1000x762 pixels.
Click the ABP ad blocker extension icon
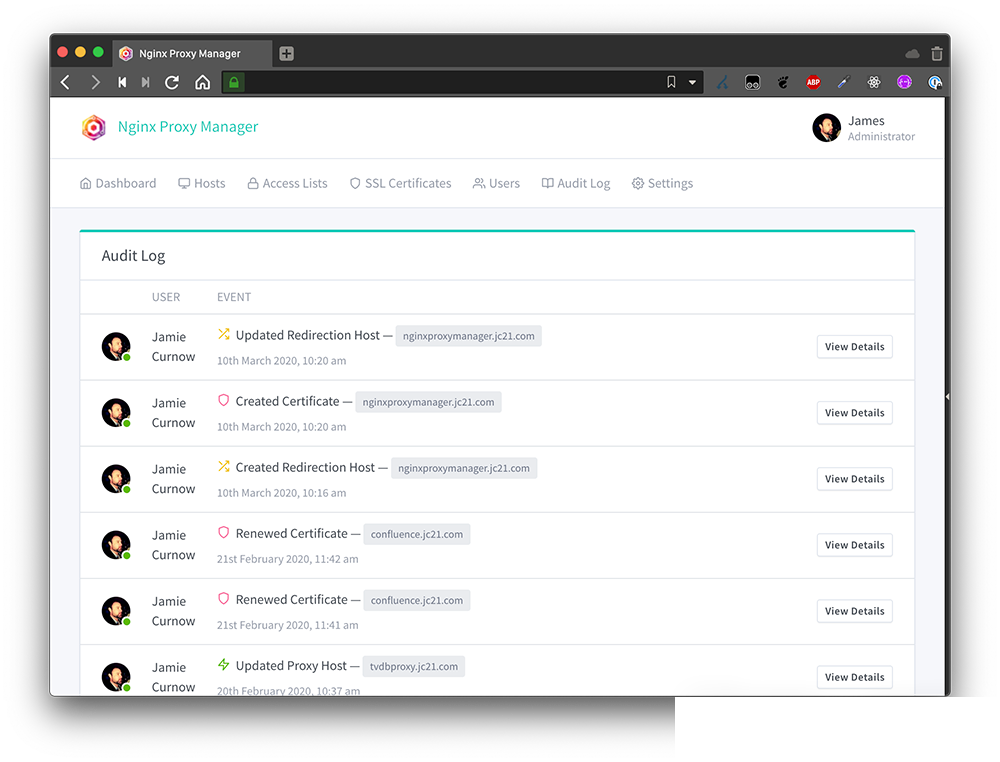click(x=813, y=82)
